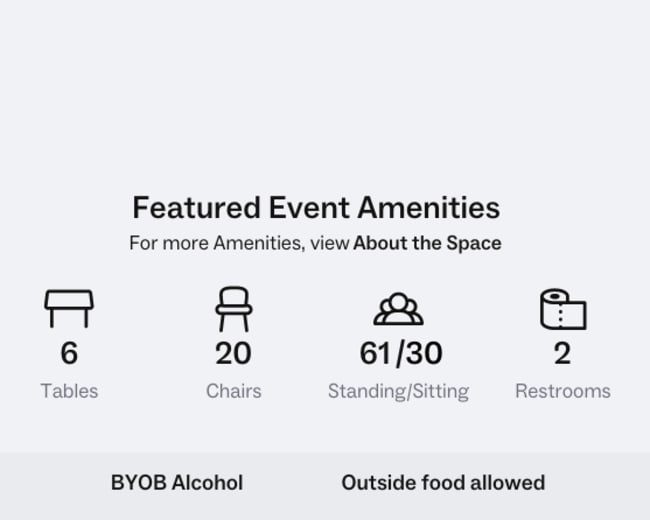Click the Tables label
The image size is (650, 520).
[69, 391]
